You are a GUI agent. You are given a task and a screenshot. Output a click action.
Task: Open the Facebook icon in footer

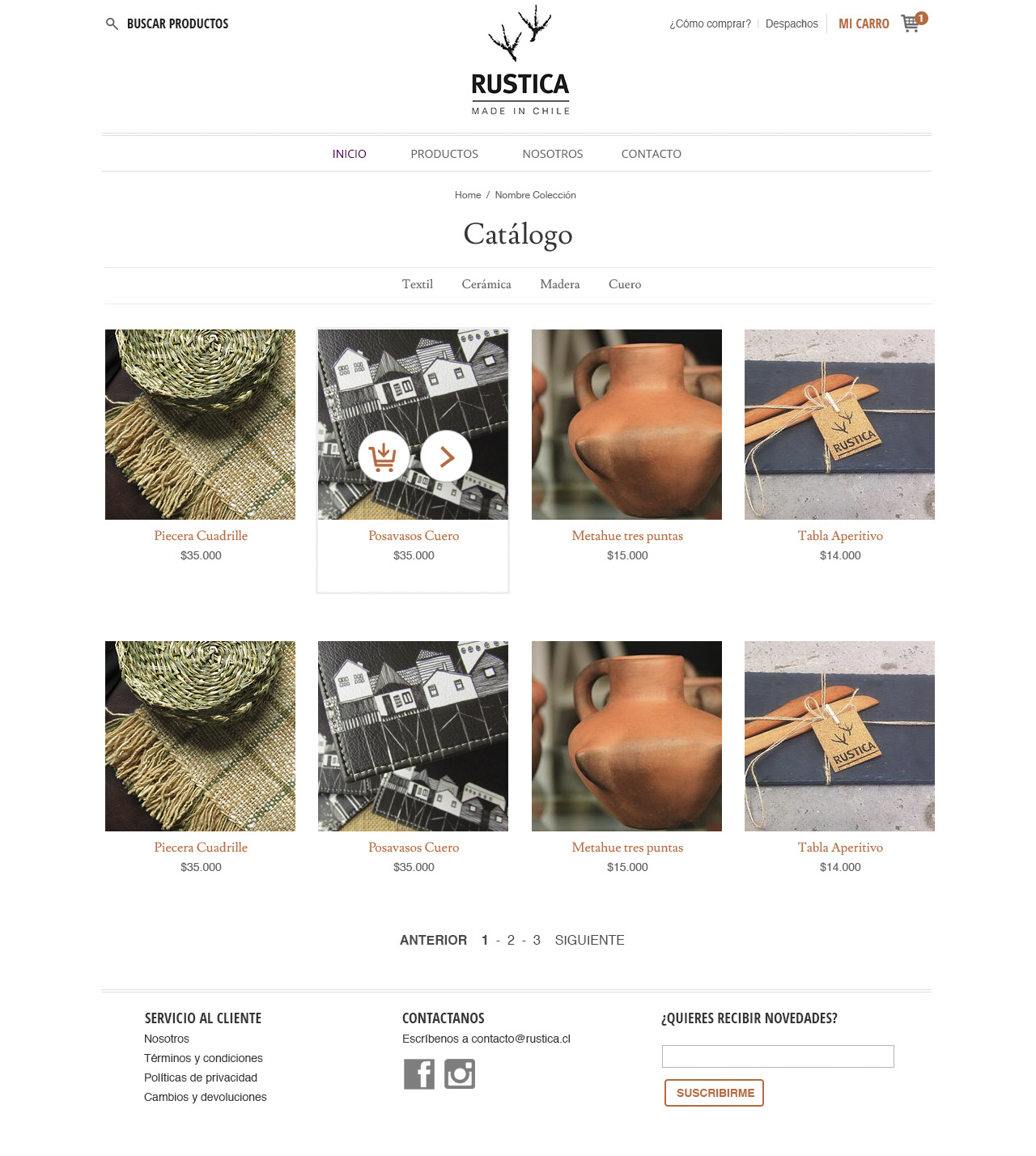[419, 1074]
